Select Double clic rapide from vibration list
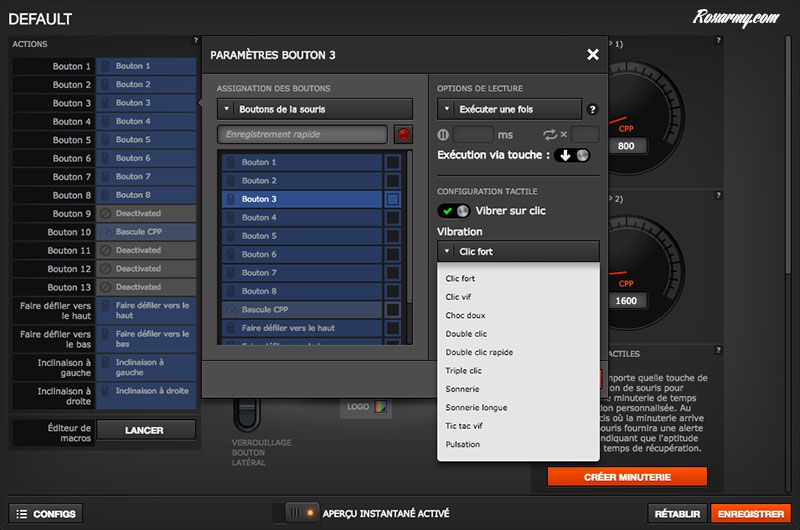This screenshot has height=530, width=800. click(x=479, y=352)
